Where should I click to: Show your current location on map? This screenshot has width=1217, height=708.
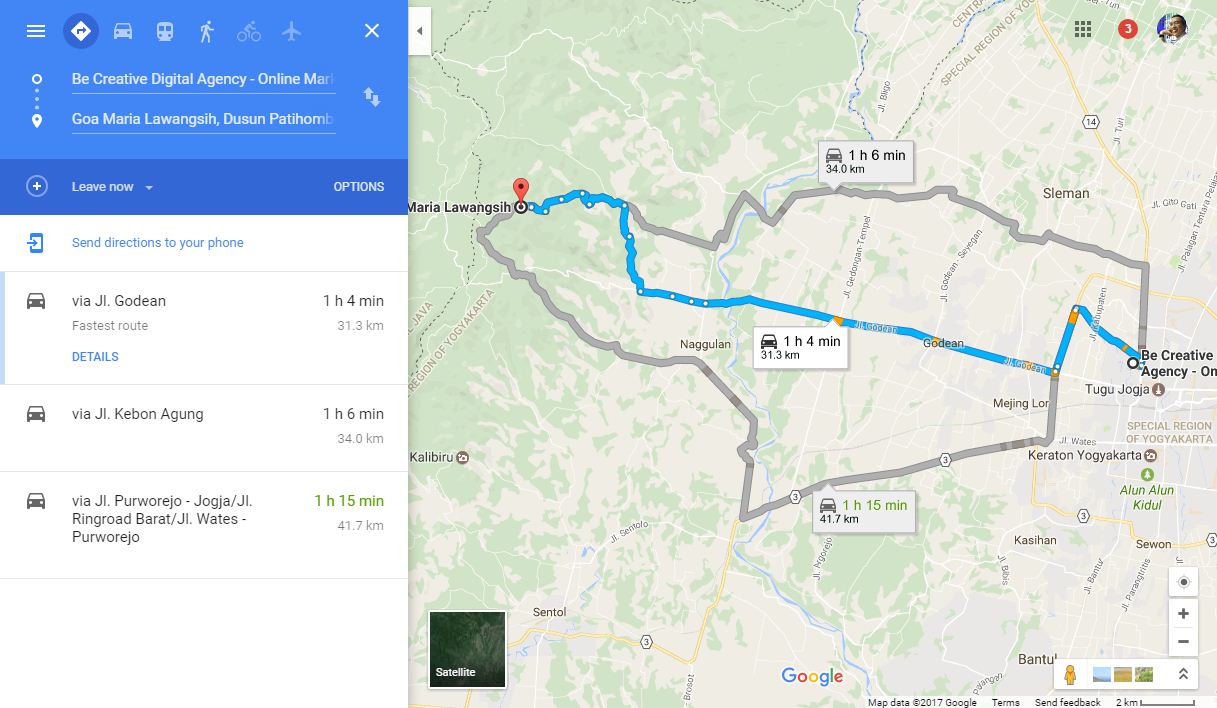1183,582
